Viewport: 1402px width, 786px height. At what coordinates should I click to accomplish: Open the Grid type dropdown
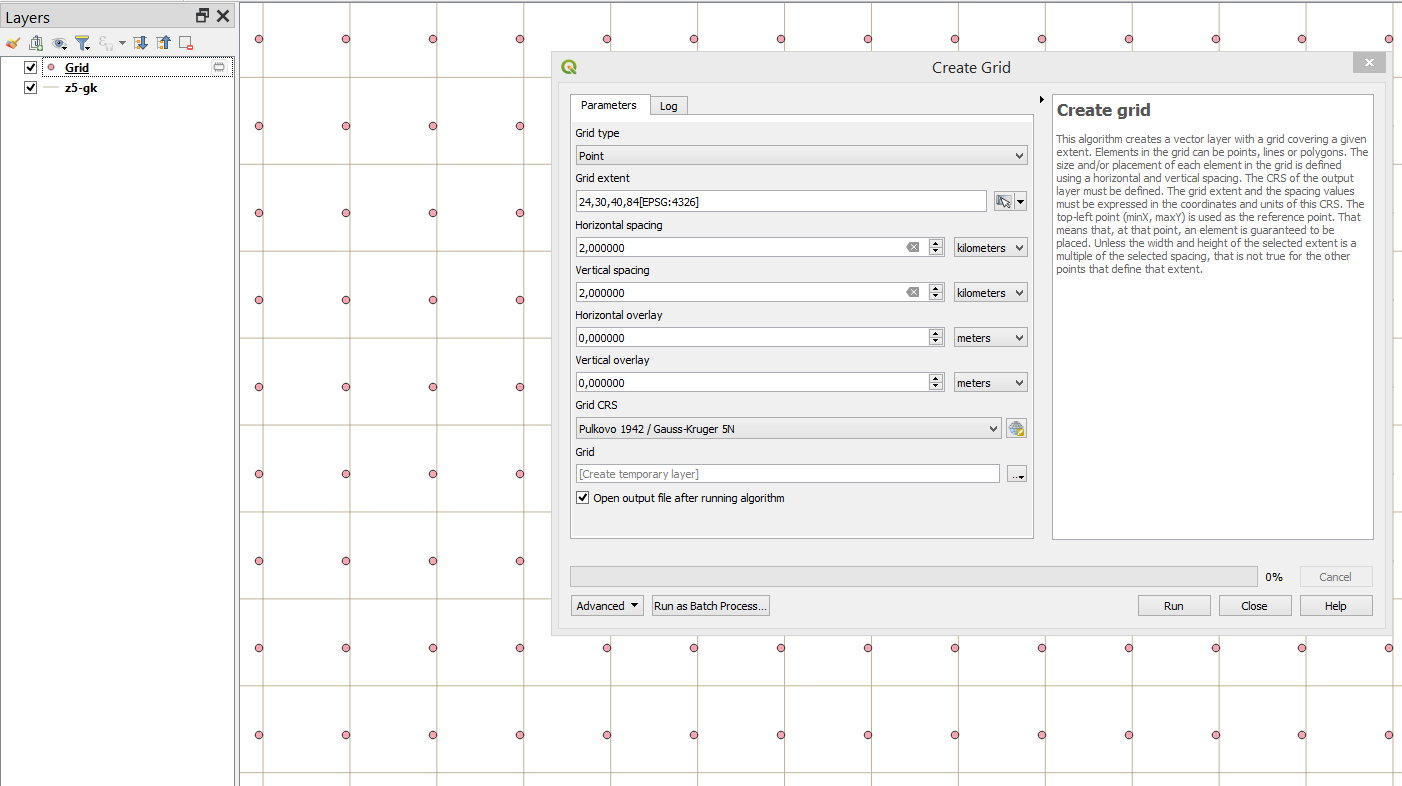pos(801,156)
